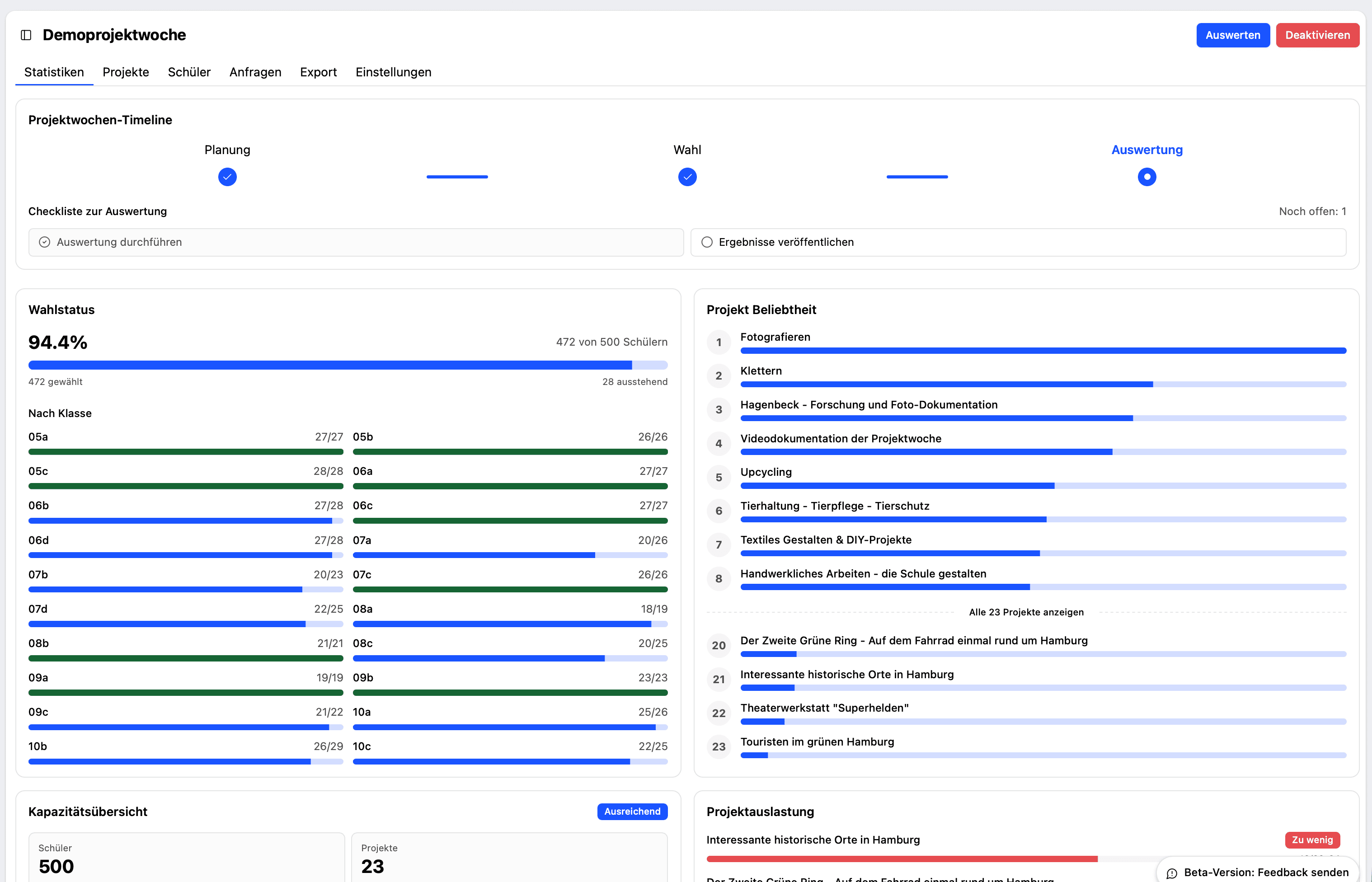
Task: Select the Videodokumentation der Projektwoche project
Action: point(841,439)
